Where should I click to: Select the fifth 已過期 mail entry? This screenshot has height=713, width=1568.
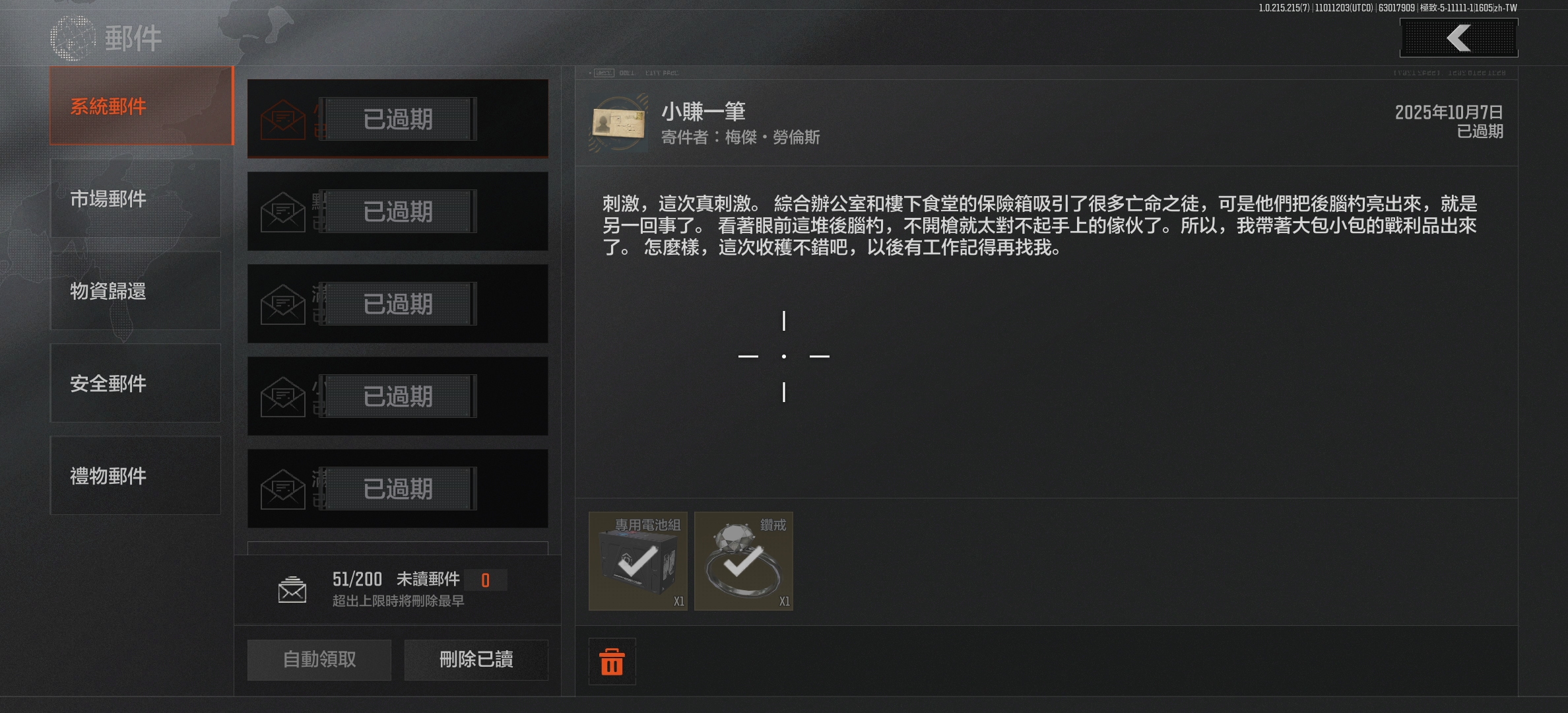(398, 489)
